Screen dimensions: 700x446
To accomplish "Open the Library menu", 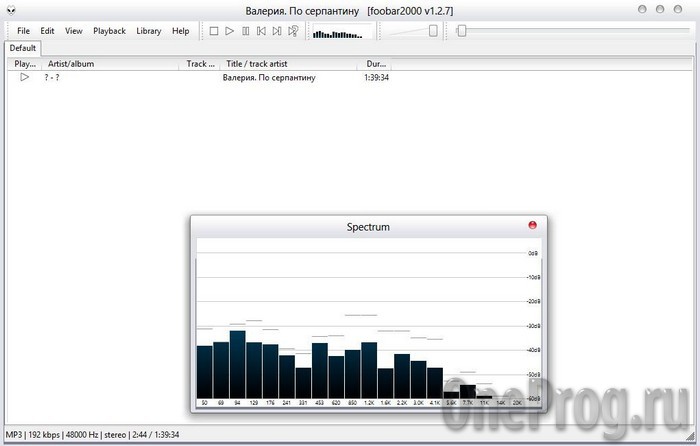I will [149, 31].
